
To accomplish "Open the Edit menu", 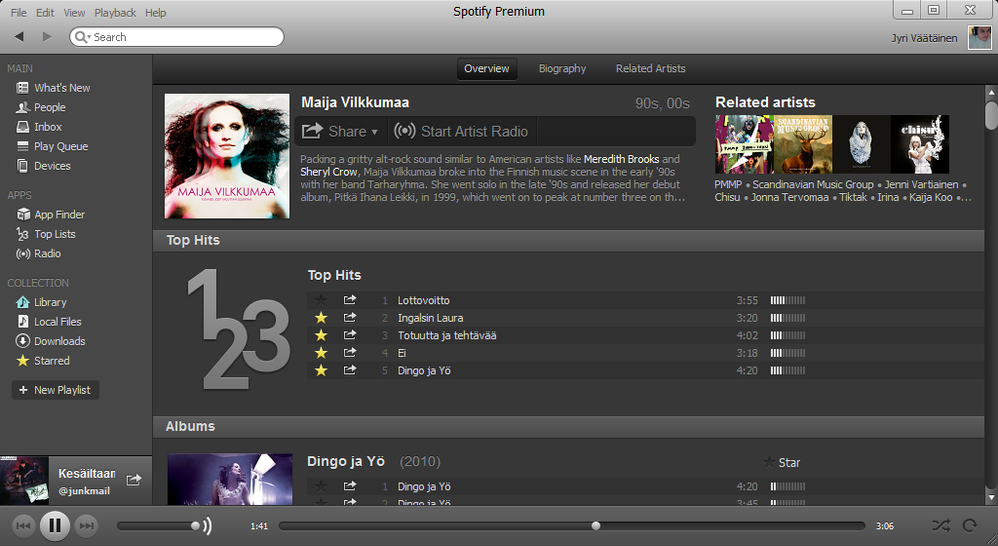I will (45, 13).
